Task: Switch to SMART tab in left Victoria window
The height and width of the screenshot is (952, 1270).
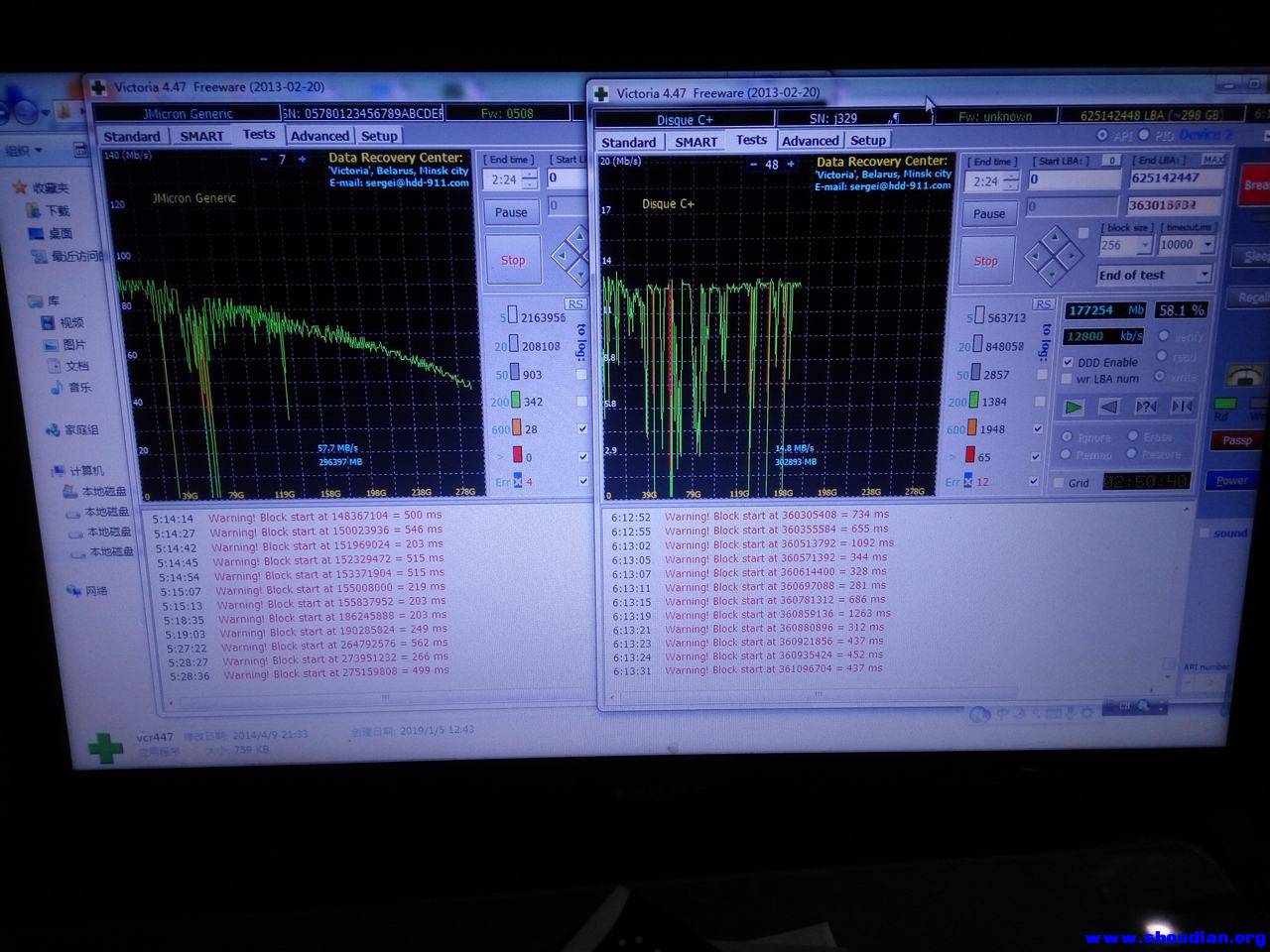Action: click(201, 136)
